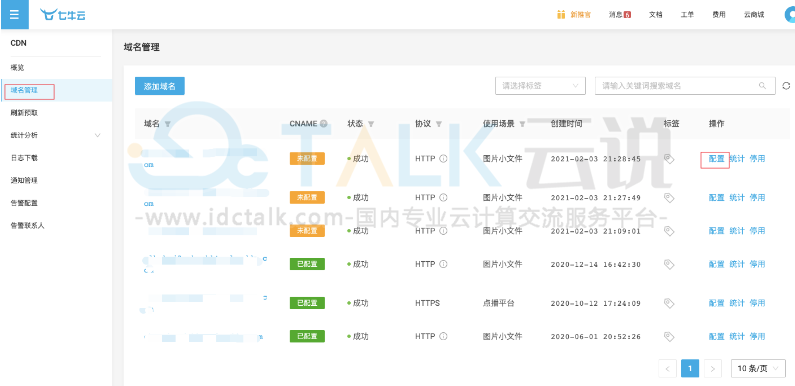Click the 添加域名 button
The height and width of the screenshot is (386, 795).
(160, 86)
